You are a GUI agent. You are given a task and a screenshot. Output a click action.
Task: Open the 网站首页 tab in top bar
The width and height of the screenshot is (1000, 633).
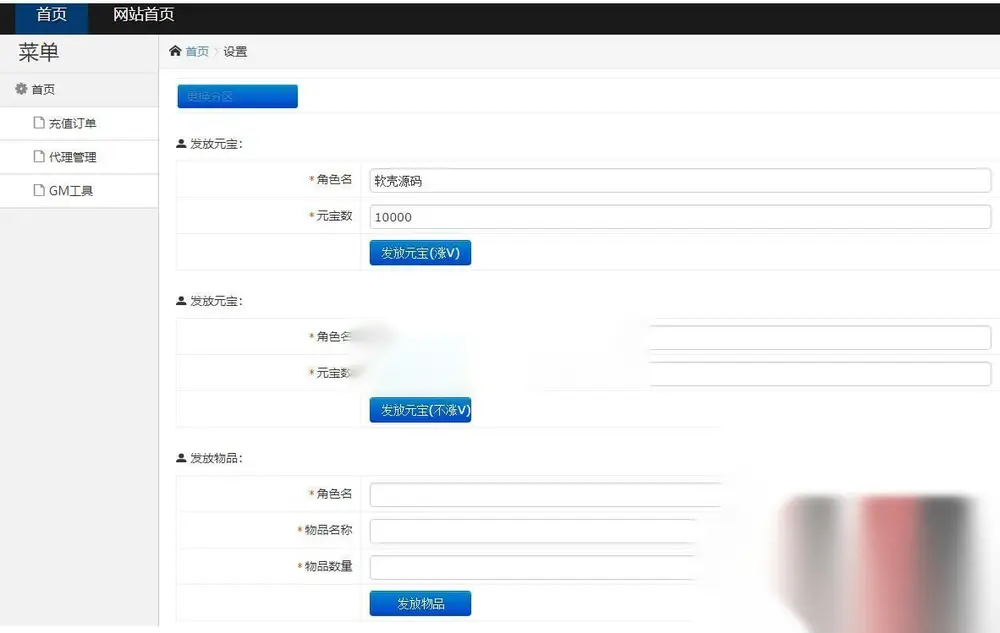pyautogui.click(x=143, y=15)
